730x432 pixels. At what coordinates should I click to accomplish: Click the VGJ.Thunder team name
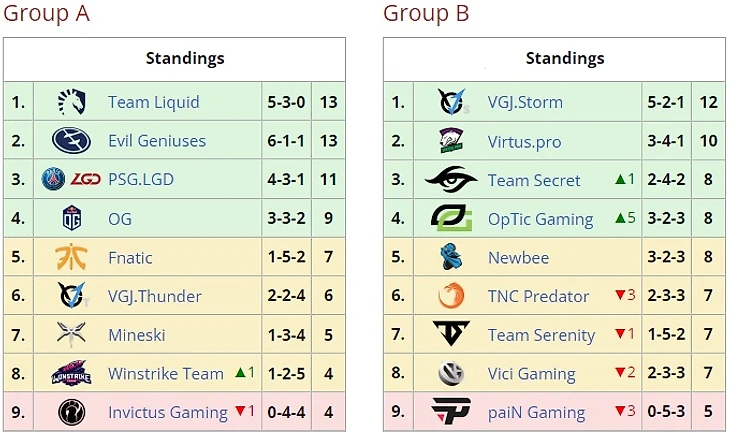point(155,296)
